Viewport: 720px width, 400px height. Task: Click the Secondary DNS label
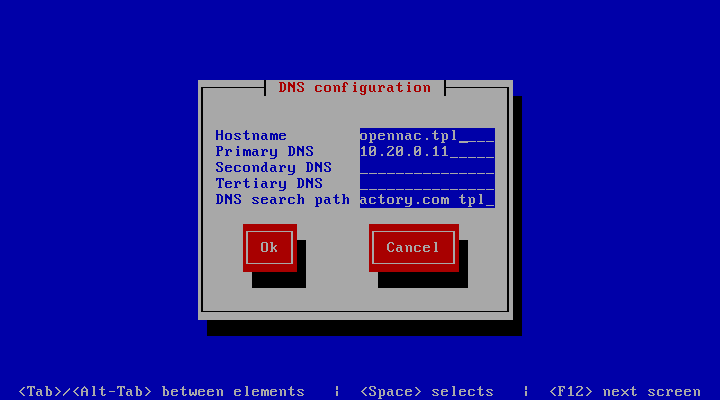274,168
